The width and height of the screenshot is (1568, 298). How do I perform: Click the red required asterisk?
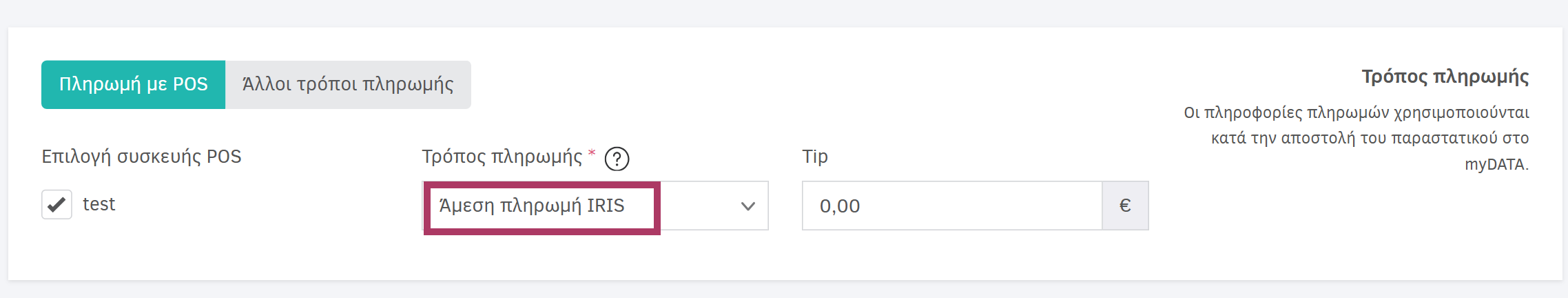click(x=592, y=153)
